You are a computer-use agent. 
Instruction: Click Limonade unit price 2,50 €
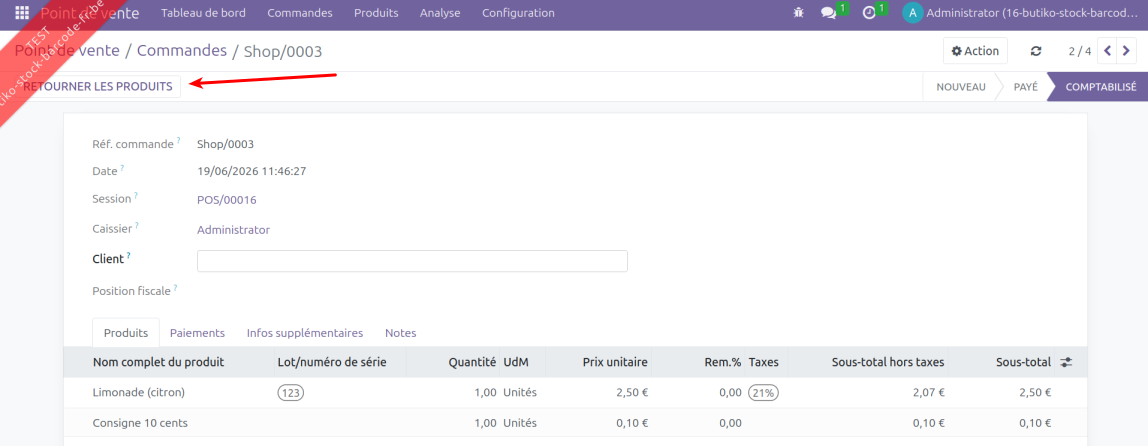[633, 393]
